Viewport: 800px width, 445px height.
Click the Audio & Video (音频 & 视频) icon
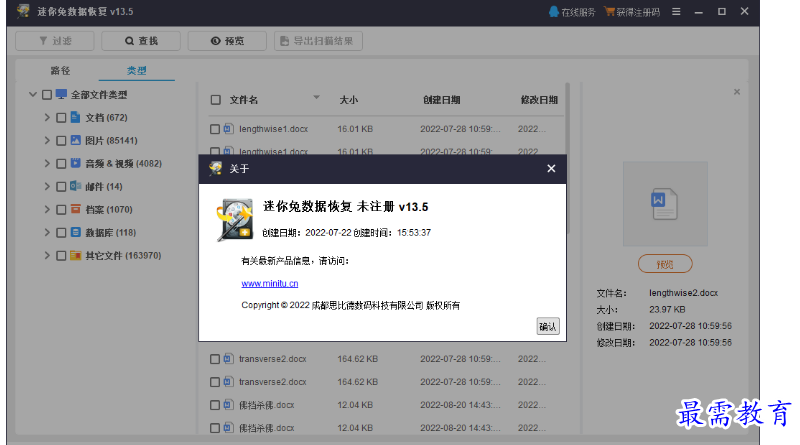[76, 163]
